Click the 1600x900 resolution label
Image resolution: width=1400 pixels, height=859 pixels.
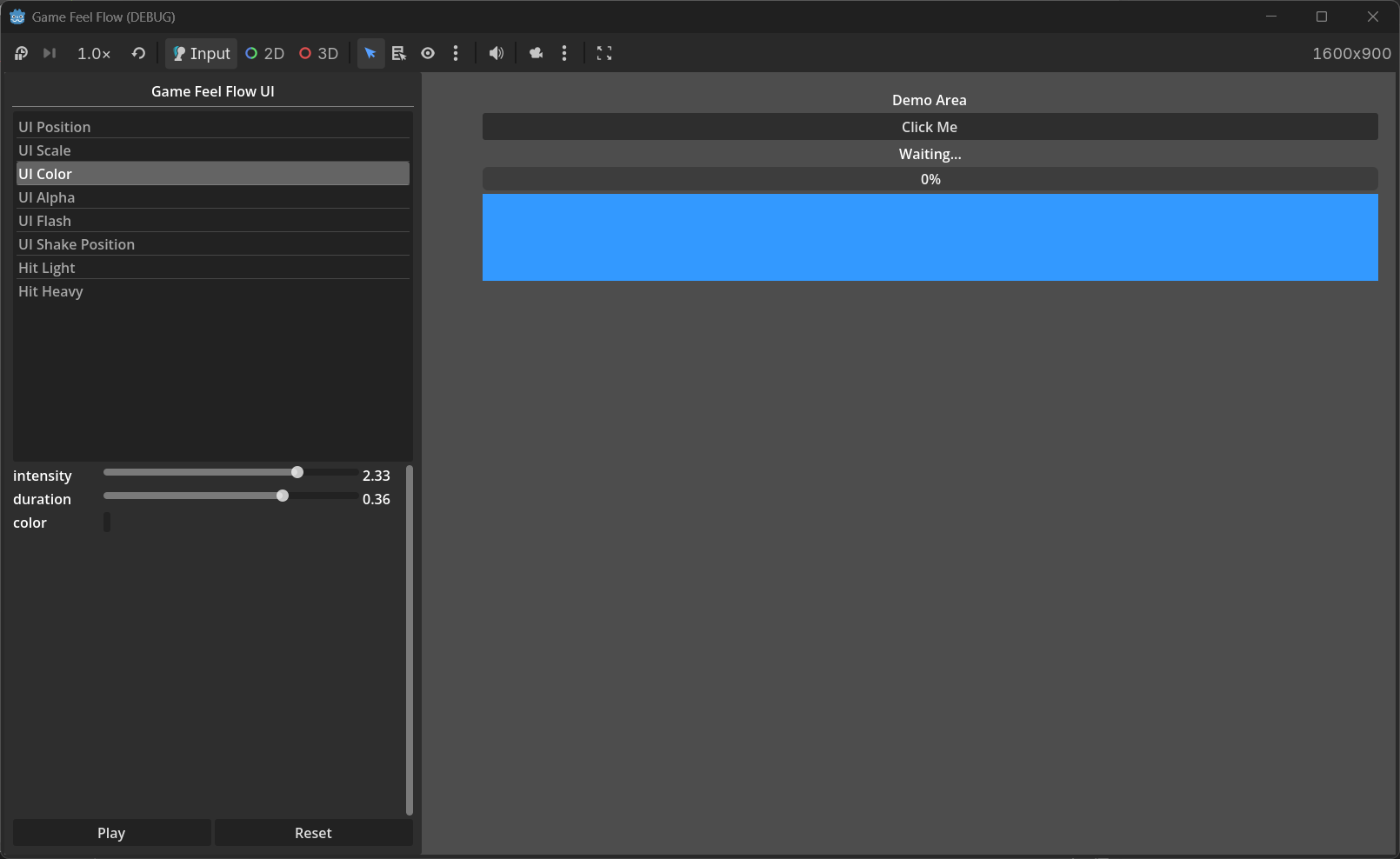tap(1351, 53)
